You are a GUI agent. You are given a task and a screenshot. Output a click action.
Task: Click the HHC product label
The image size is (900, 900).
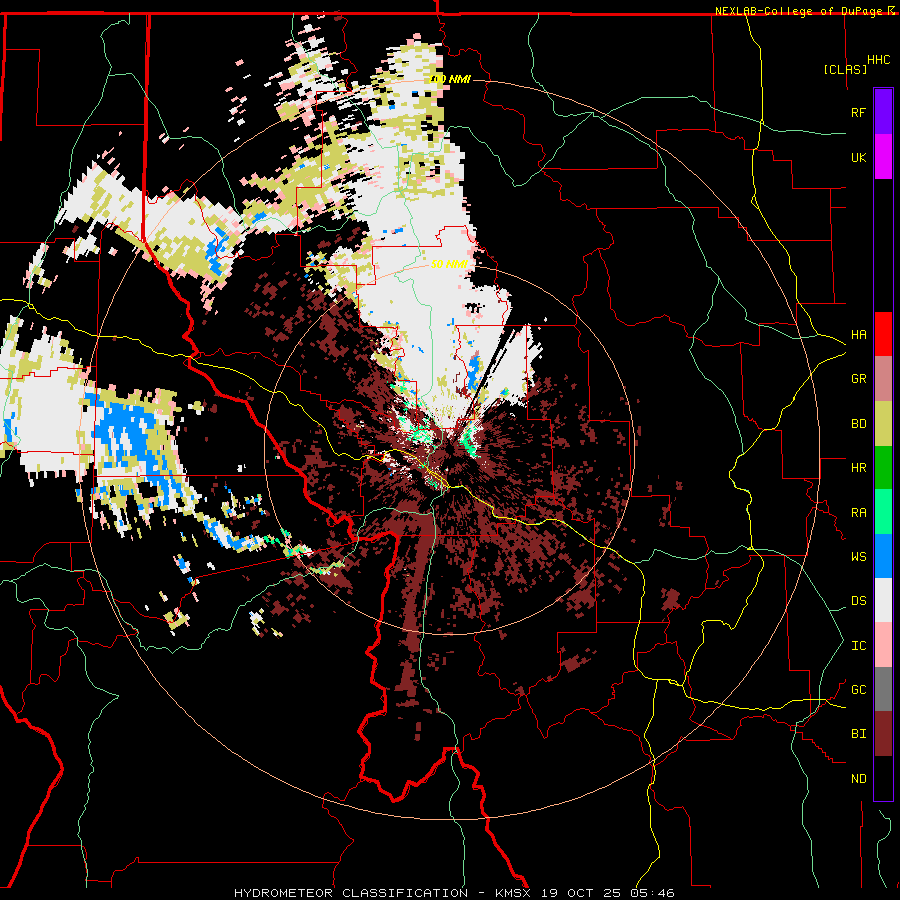tap(879, 60)
